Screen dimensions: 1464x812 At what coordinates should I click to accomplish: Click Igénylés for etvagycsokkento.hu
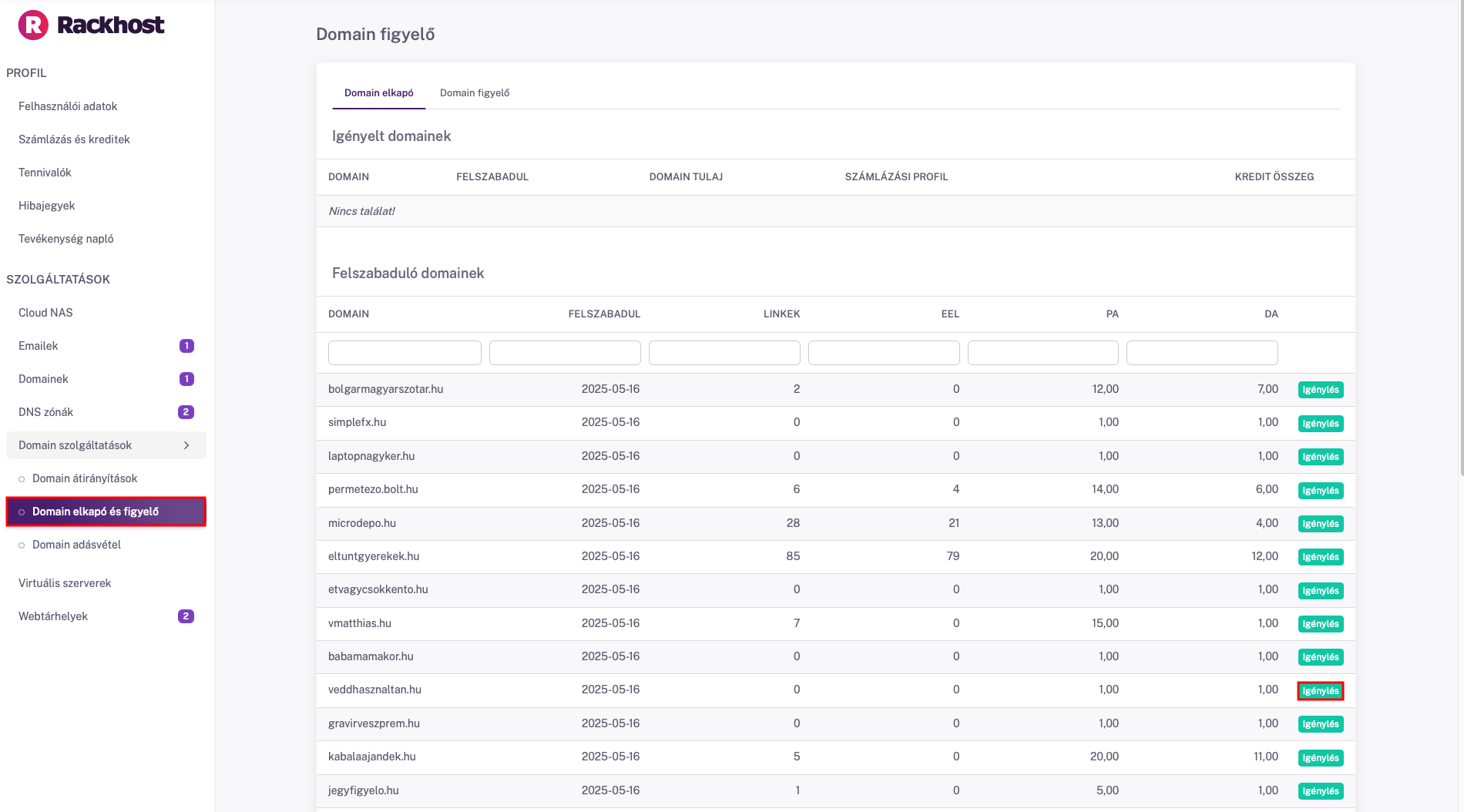coord(1321,591)
